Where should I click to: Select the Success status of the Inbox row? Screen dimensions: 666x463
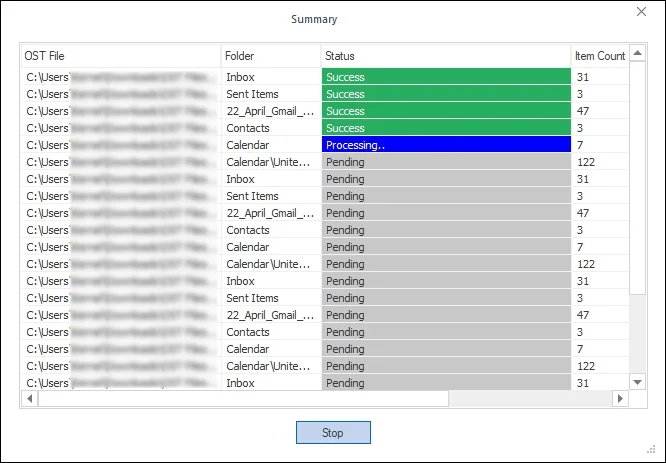446,76
